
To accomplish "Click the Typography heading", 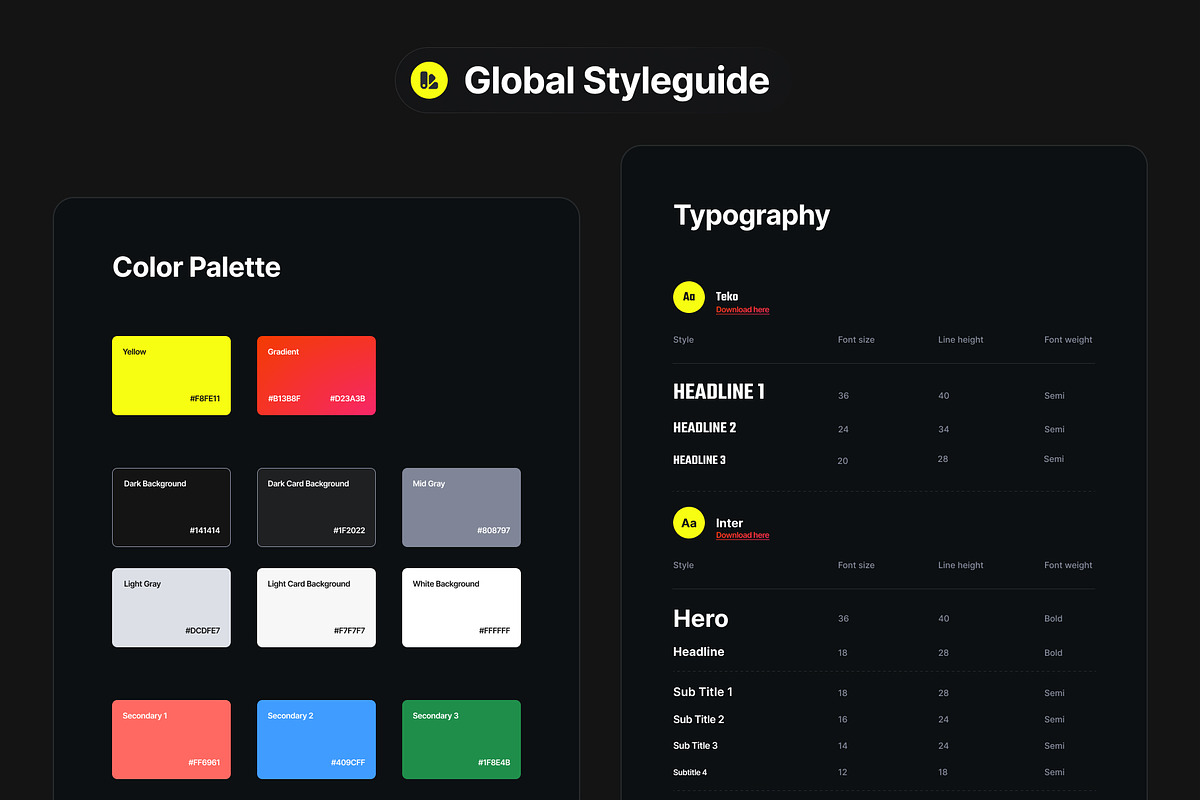I will (x=752, y=216).
